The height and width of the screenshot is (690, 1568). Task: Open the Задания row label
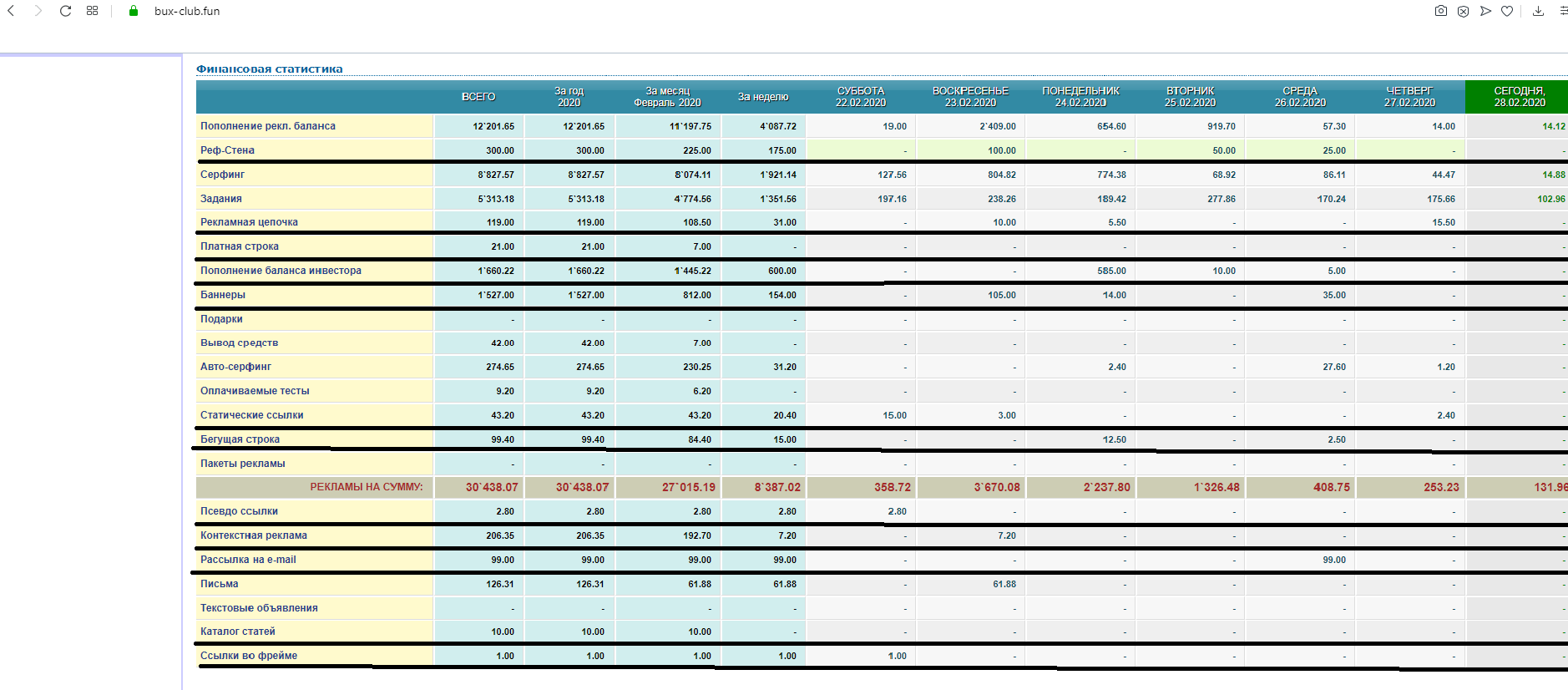(x=221, y=199)
